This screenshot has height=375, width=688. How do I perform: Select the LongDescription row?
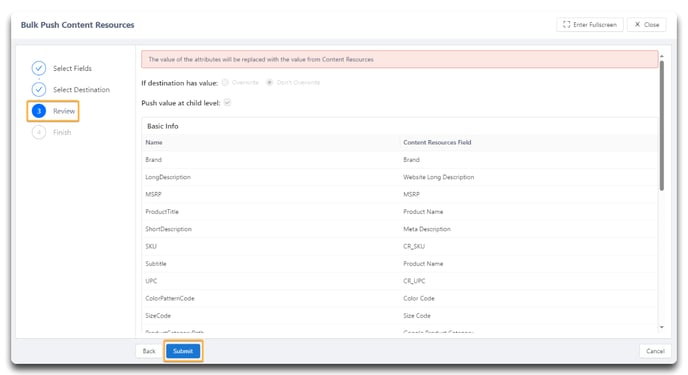coord(400,177)
